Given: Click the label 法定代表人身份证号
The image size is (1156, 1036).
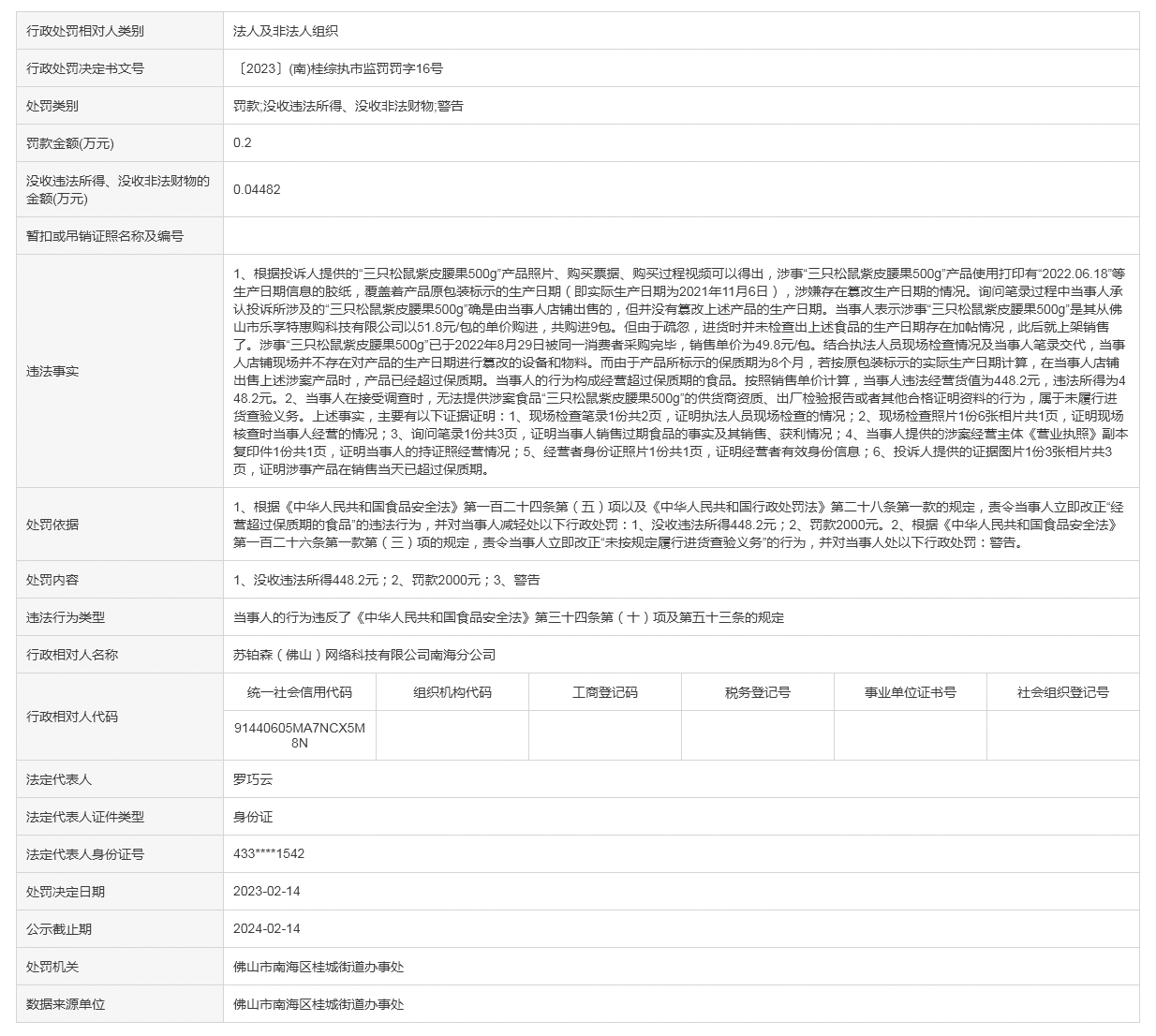Looking at the screenshot, I should click(x=85, y=854).
